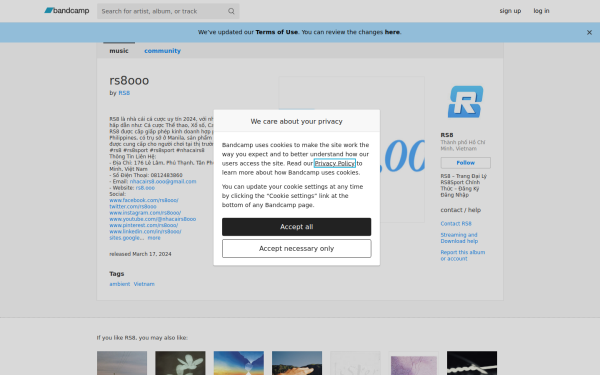Open the www.pinterest.com/rs8ooo/ link
Screen dimensions: 600x375
click(144, 225)
